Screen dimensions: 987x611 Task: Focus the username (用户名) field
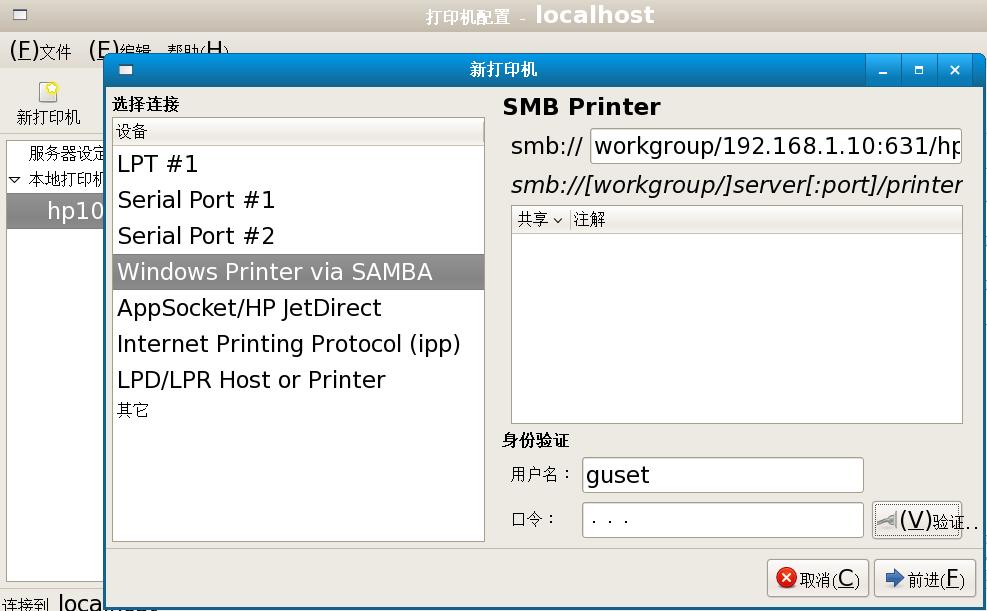click(722, 475)
